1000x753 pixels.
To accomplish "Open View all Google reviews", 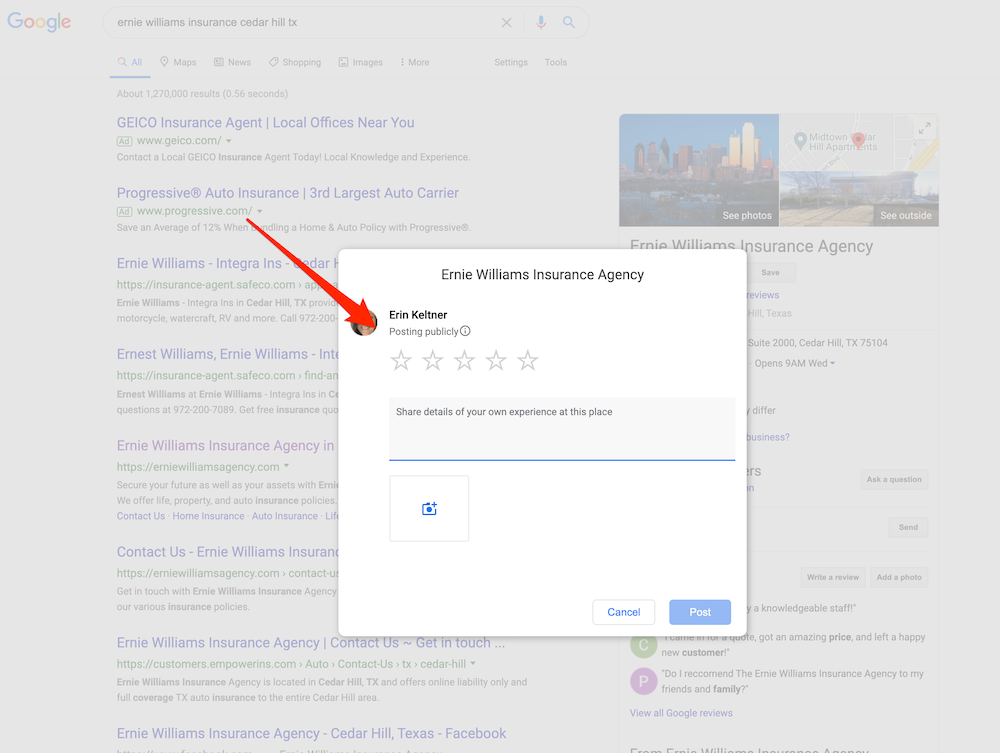I will pos(681,713).
